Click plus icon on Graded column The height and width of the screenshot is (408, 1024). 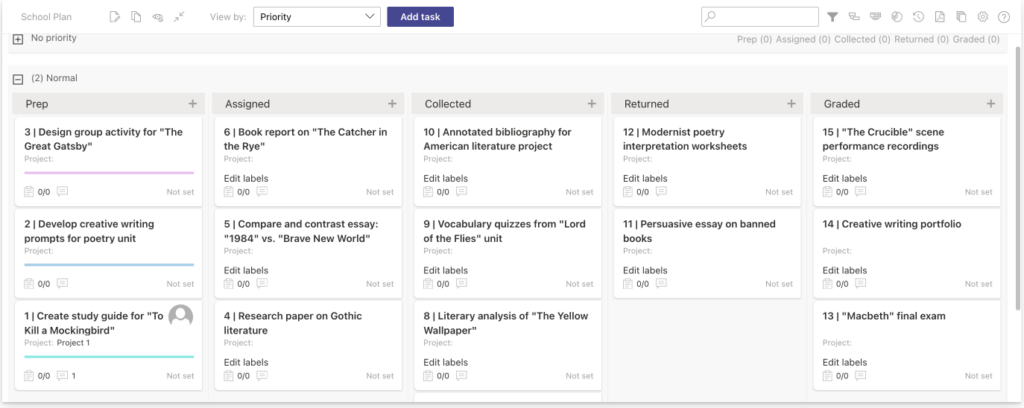[991, 103]
